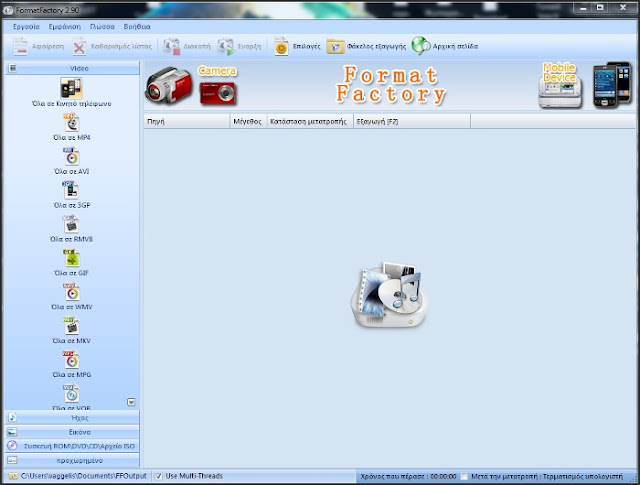The width and height of the screenshot is (640, 485).
Task: Click the Καθαρισμός λίστας red X icon
Action: (79, 47)
